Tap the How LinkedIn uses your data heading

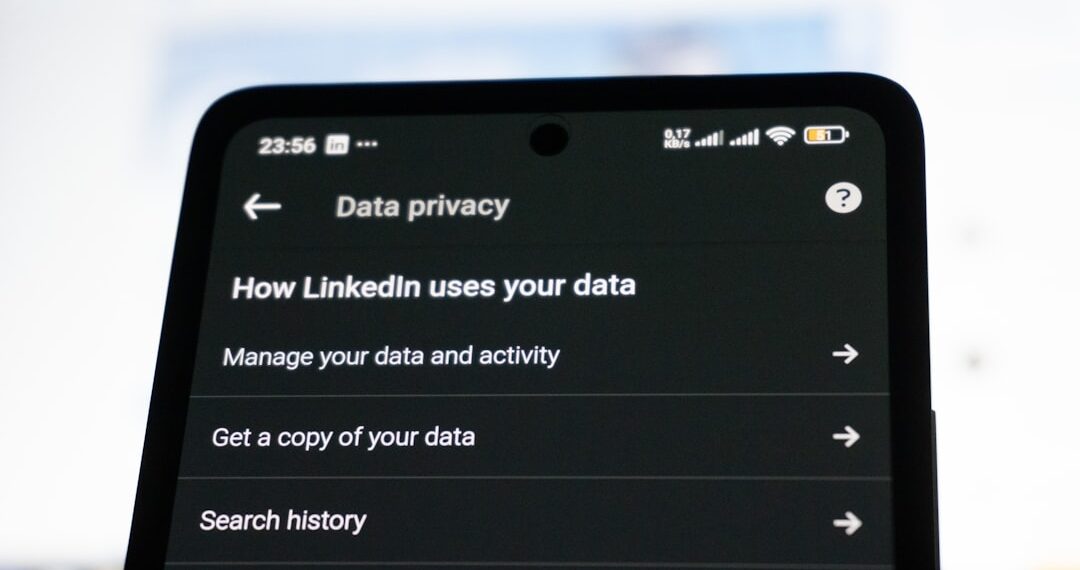click(x=433, y=286)
